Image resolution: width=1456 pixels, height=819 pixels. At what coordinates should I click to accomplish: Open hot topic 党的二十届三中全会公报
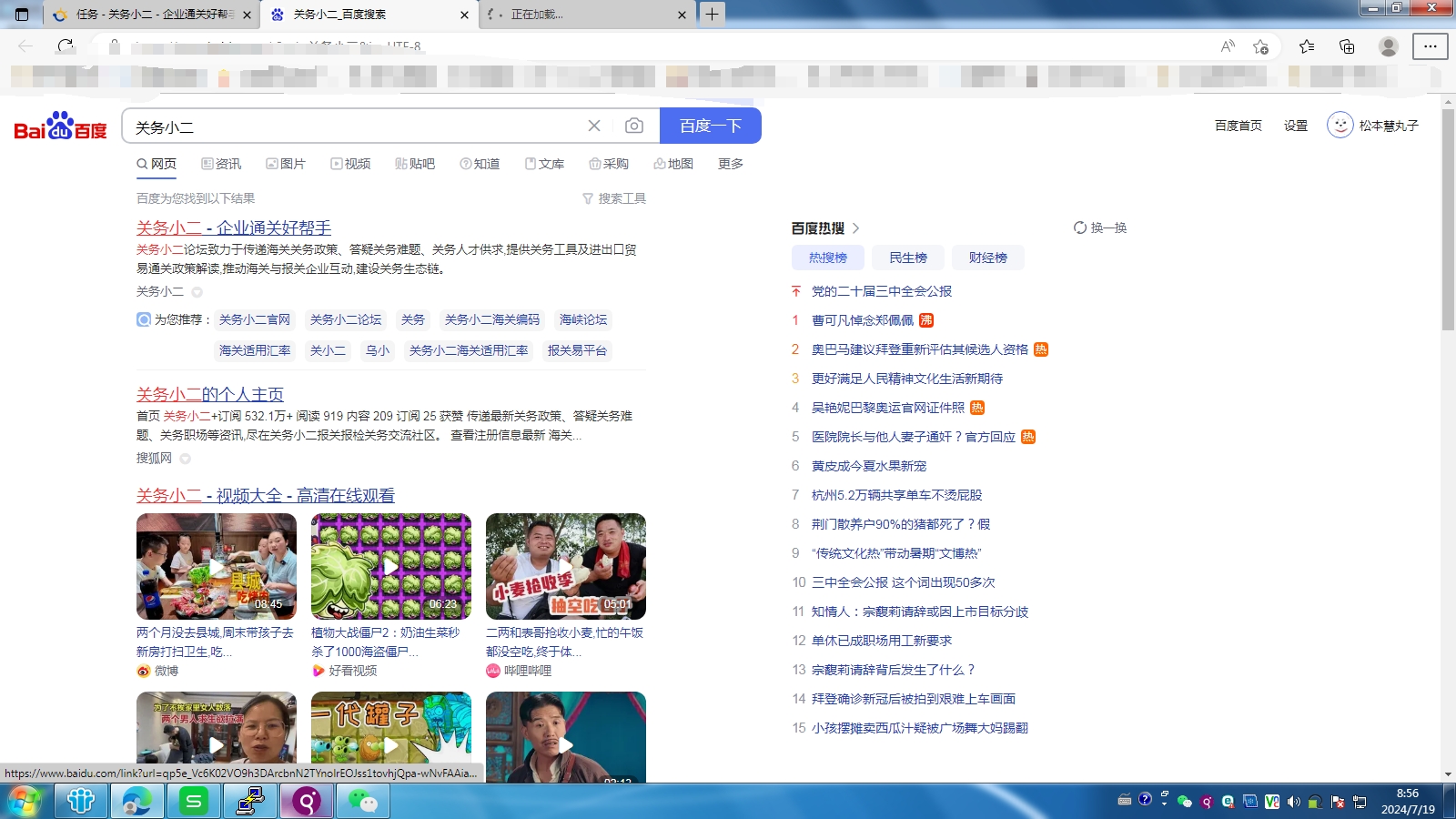tap(882, 291)
